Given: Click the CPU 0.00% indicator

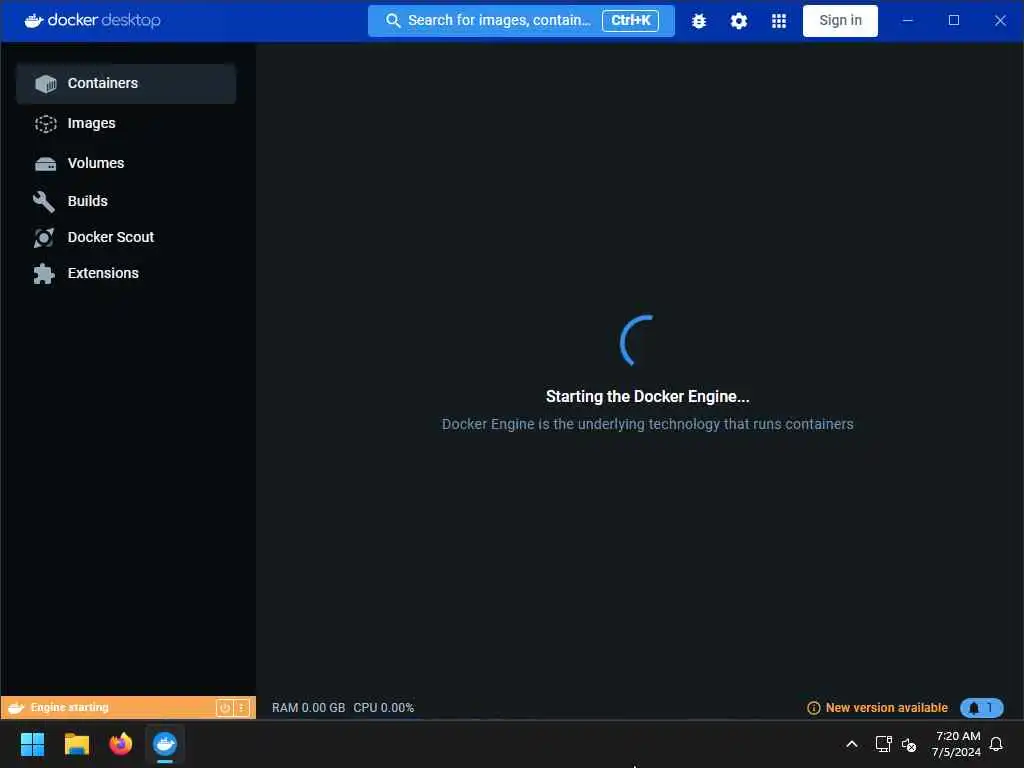Looking at the screenshot, I should pyautogui.click(x=383, y=707).
